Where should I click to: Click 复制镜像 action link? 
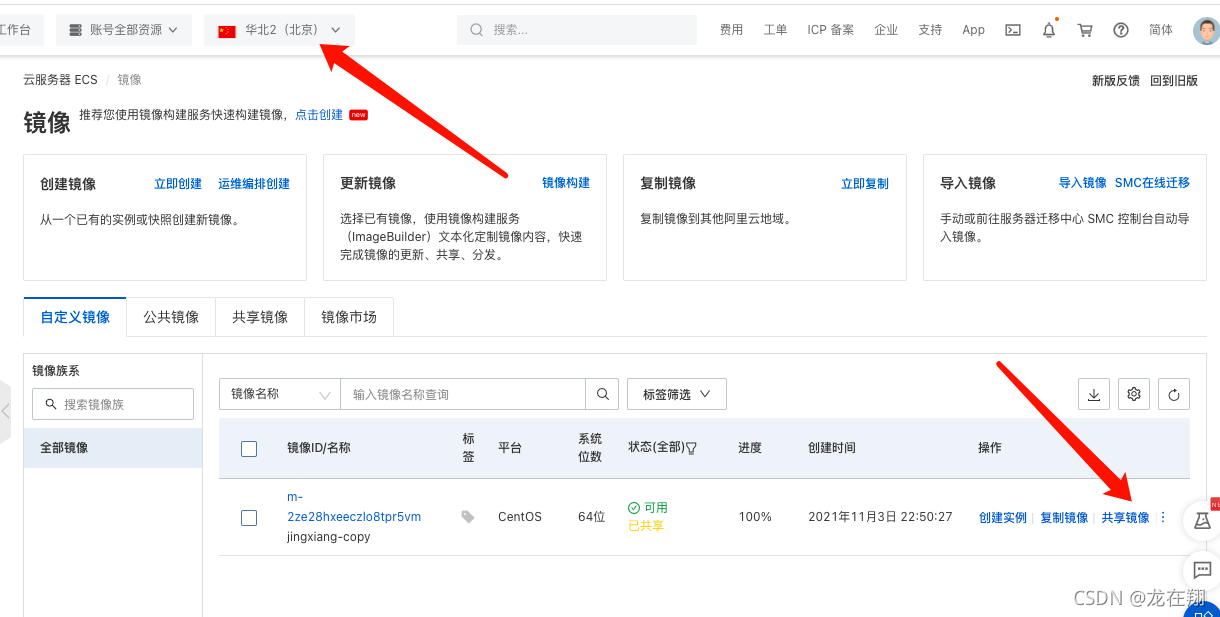pyautogui.click(x=1064, y=518)
